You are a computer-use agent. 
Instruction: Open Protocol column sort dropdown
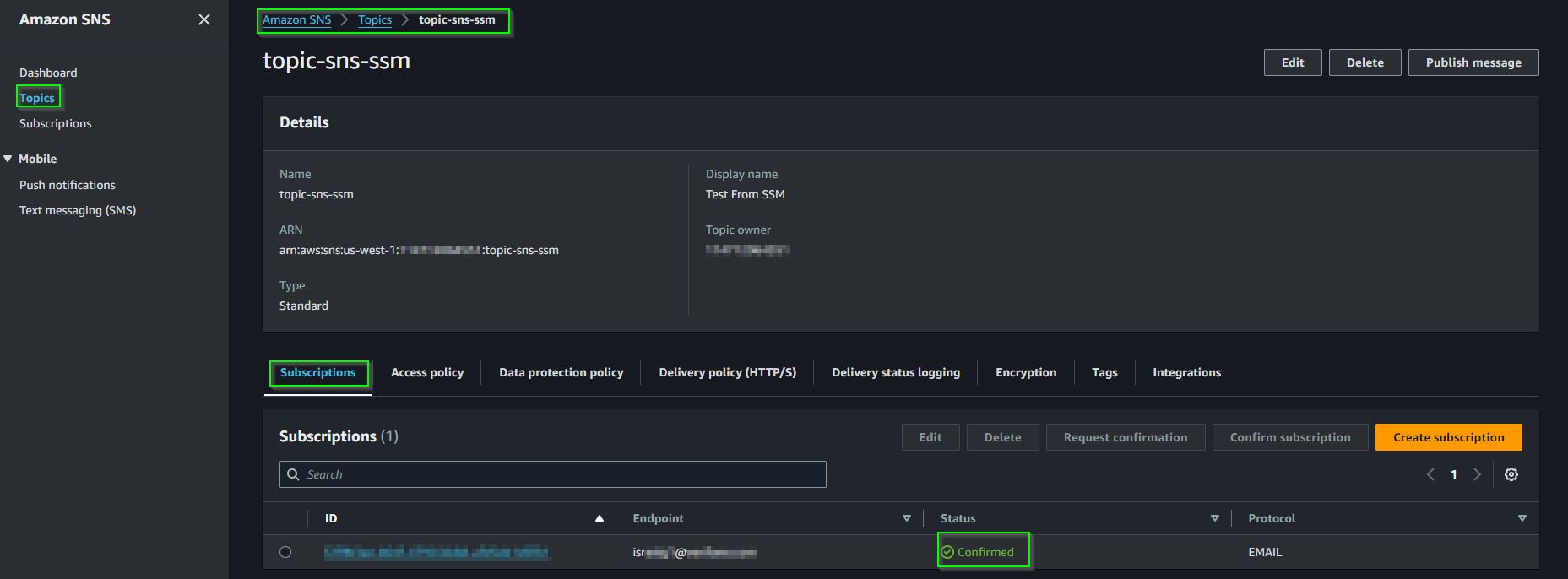(x=1522, y=518)
